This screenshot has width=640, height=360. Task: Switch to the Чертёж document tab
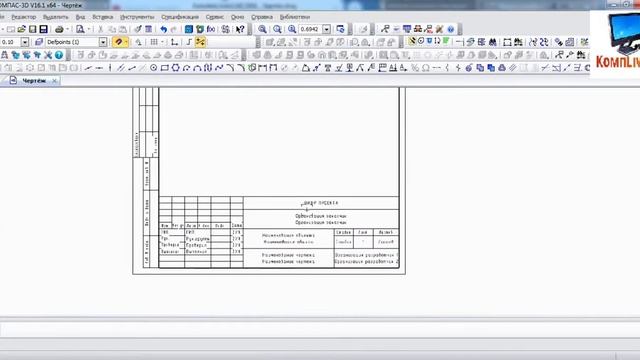[x=33, y=81]
